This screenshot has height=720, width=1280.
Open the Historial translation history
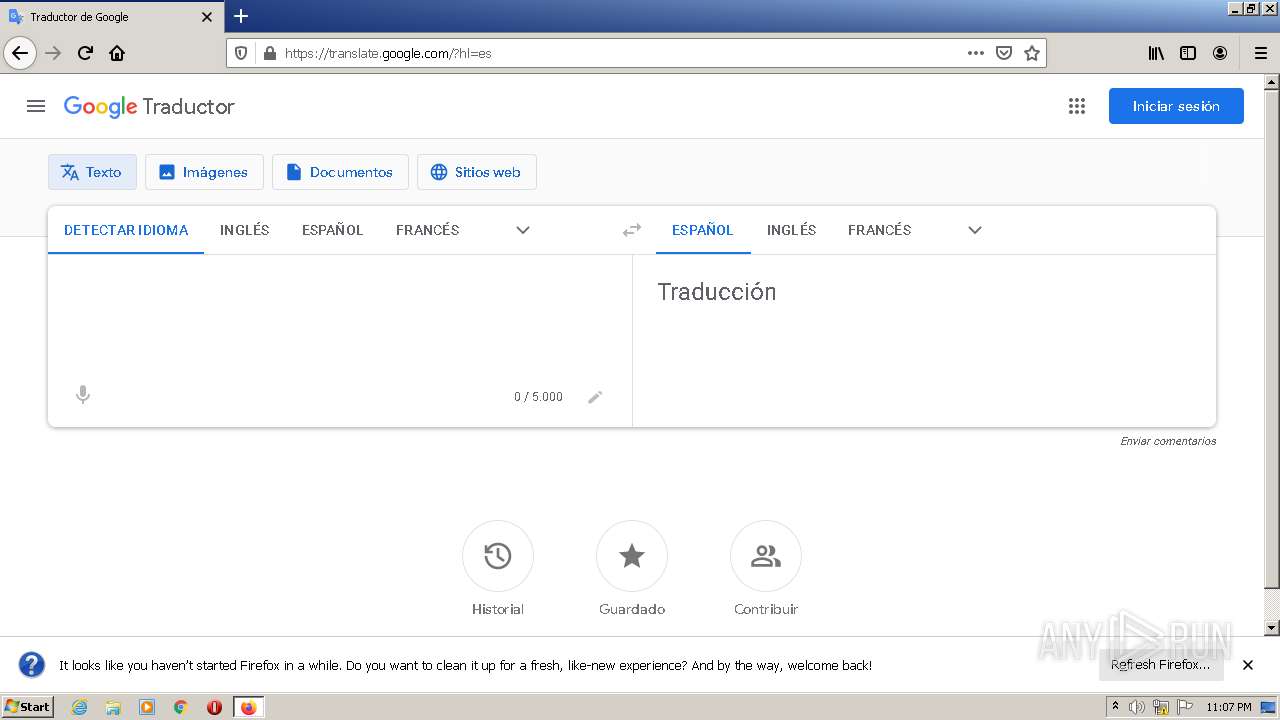498,556
